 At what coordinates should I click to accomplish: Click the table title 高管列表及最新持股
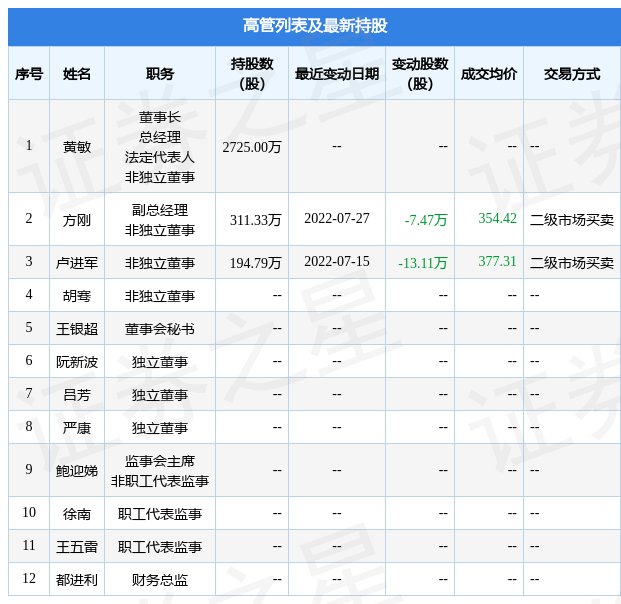point(315,26)
